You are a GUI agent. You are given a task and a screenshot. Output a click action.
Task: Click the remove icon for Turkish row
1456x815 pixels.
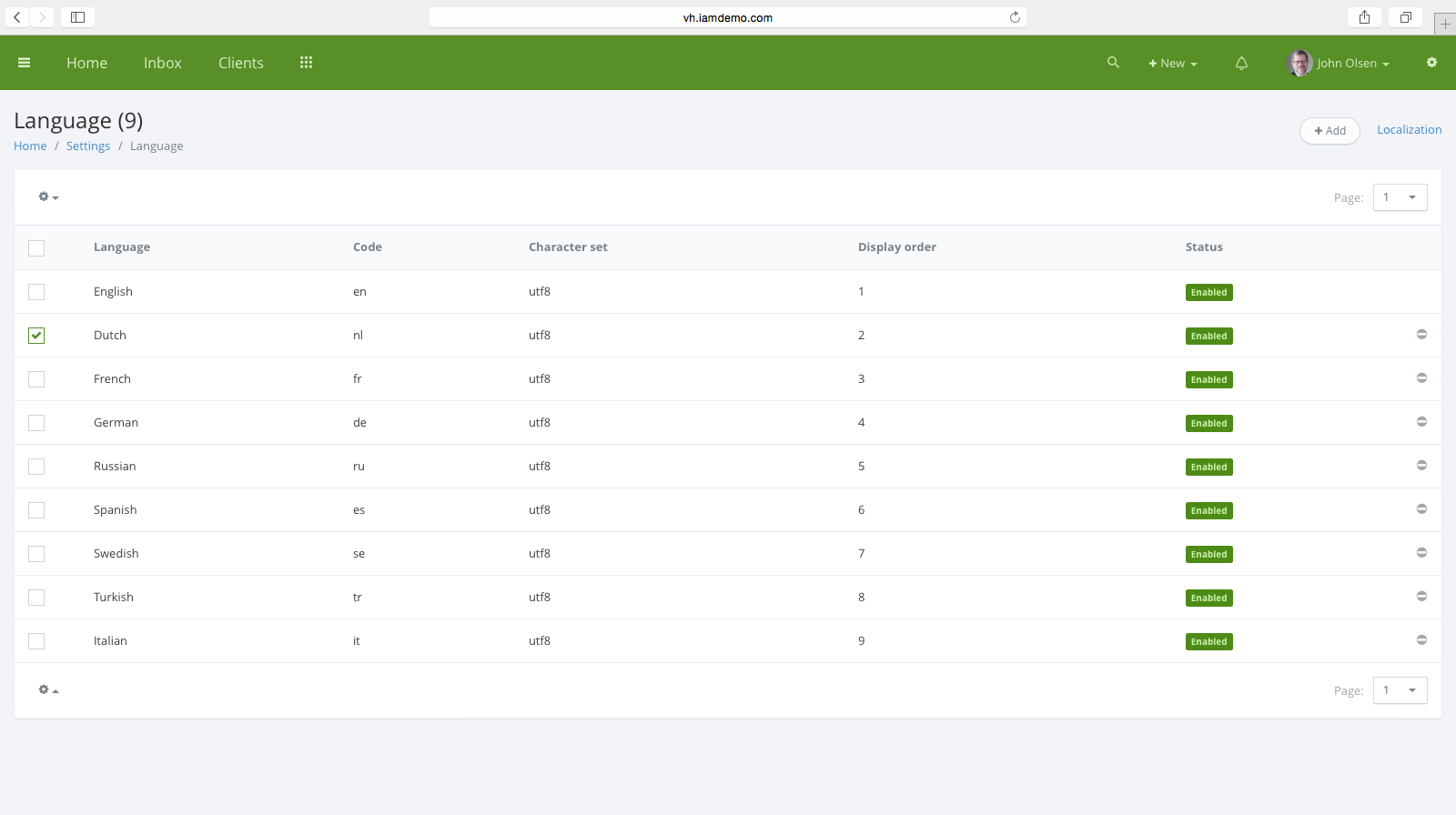tap(1421, 597)
